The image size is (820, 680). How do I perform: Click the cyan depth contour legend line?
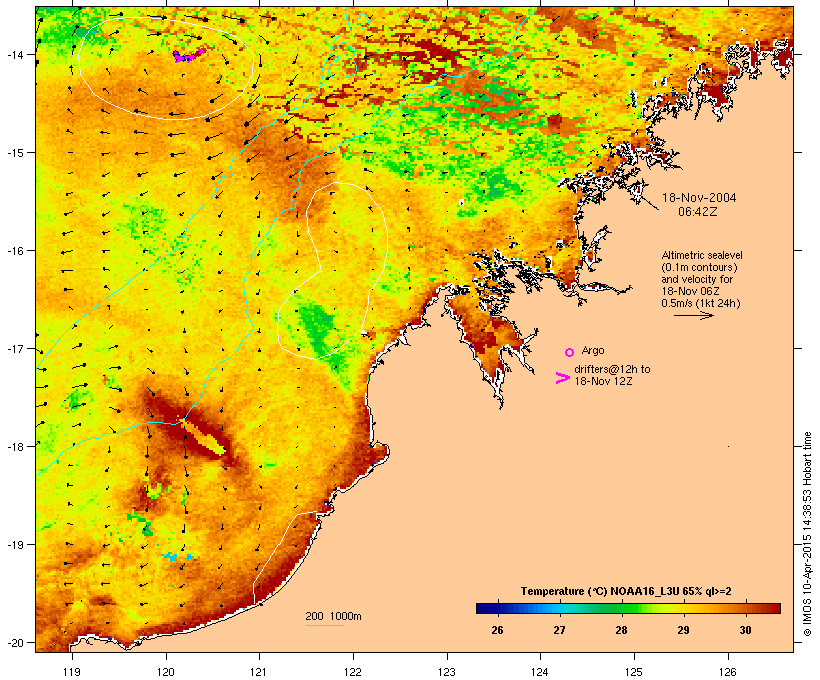[x=325, y=626]
